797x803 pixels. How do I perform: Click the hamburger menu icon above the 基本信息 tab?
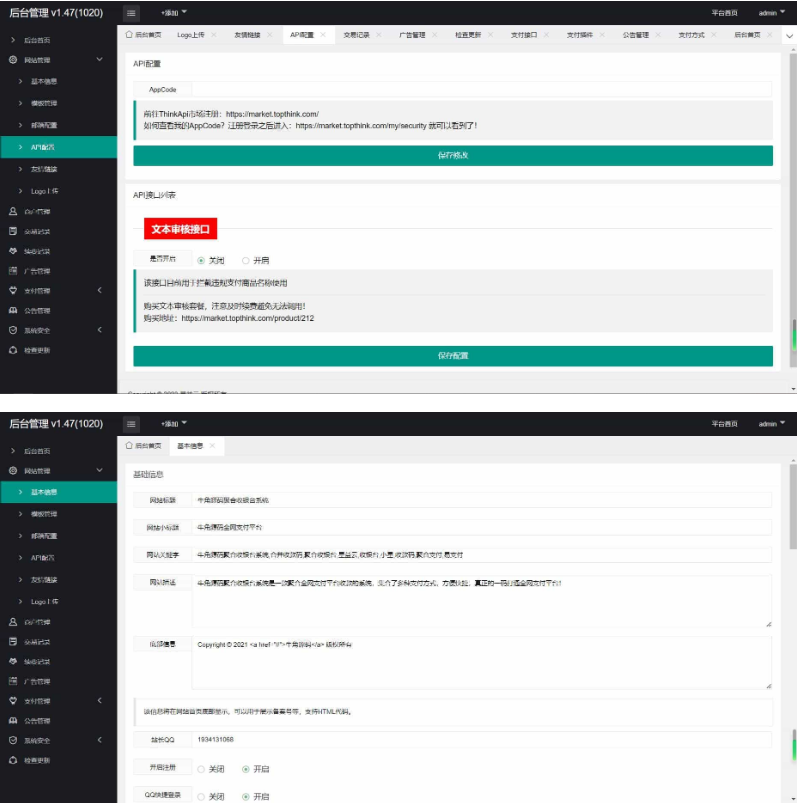(132, 423)
